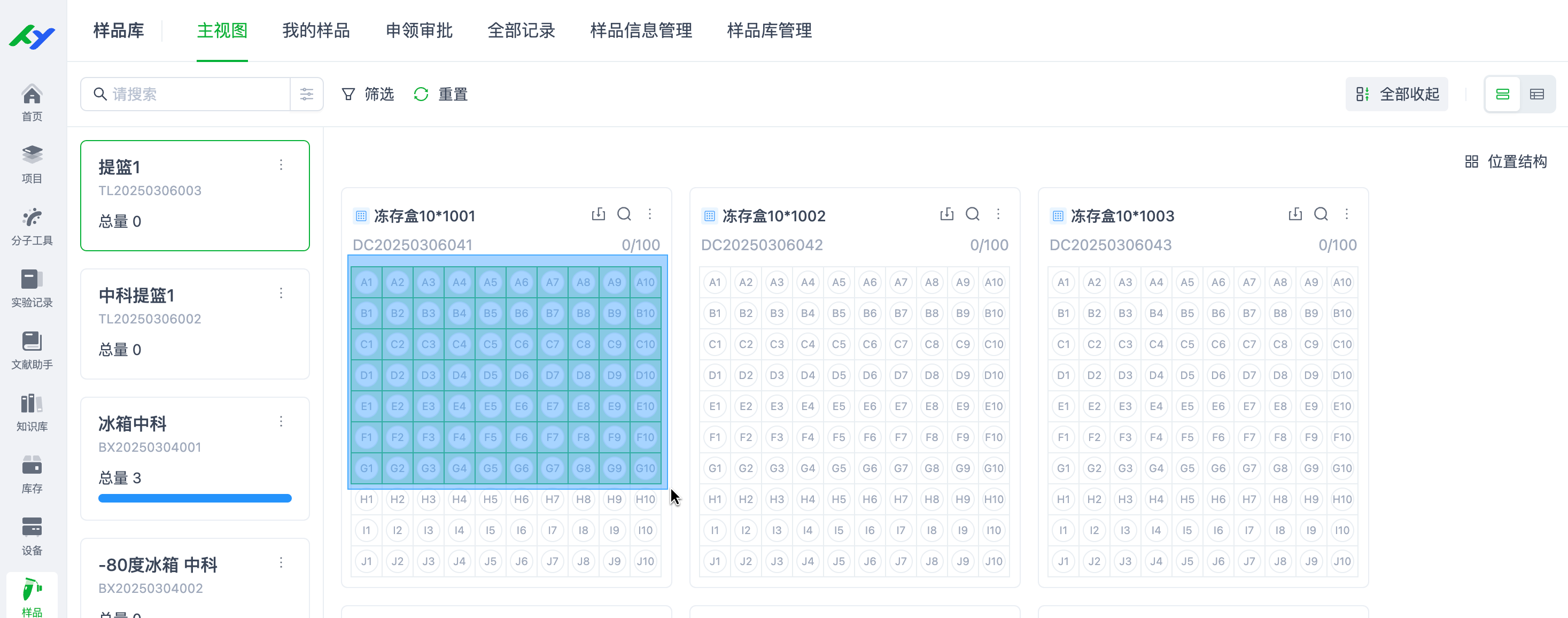Toggle 全部收起 to collapse all boxes
This screenshot has width=1568, height=618.
1397,94
